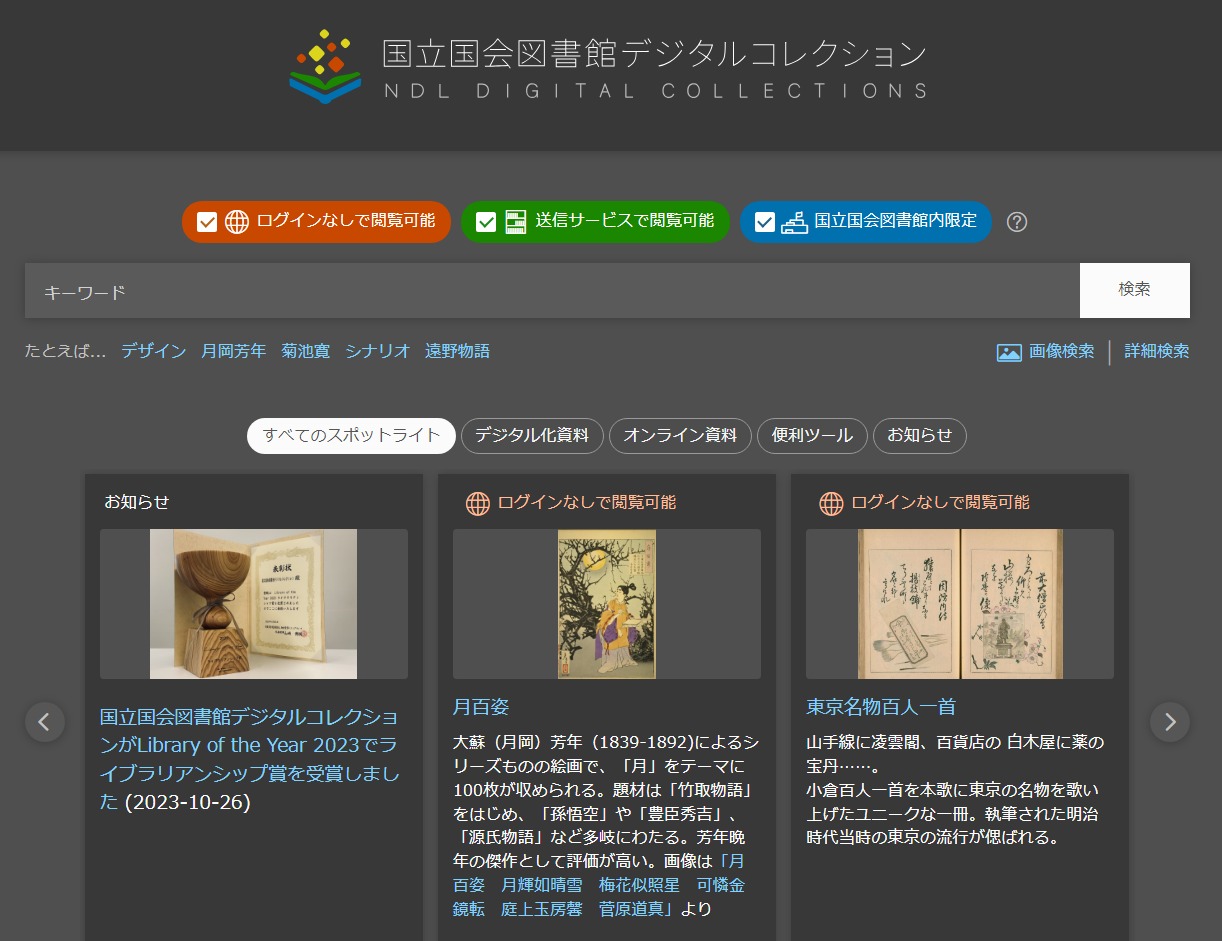Open 詳細検索 advanced search link
The image size is (1222, 941).
coord(1157,352)
